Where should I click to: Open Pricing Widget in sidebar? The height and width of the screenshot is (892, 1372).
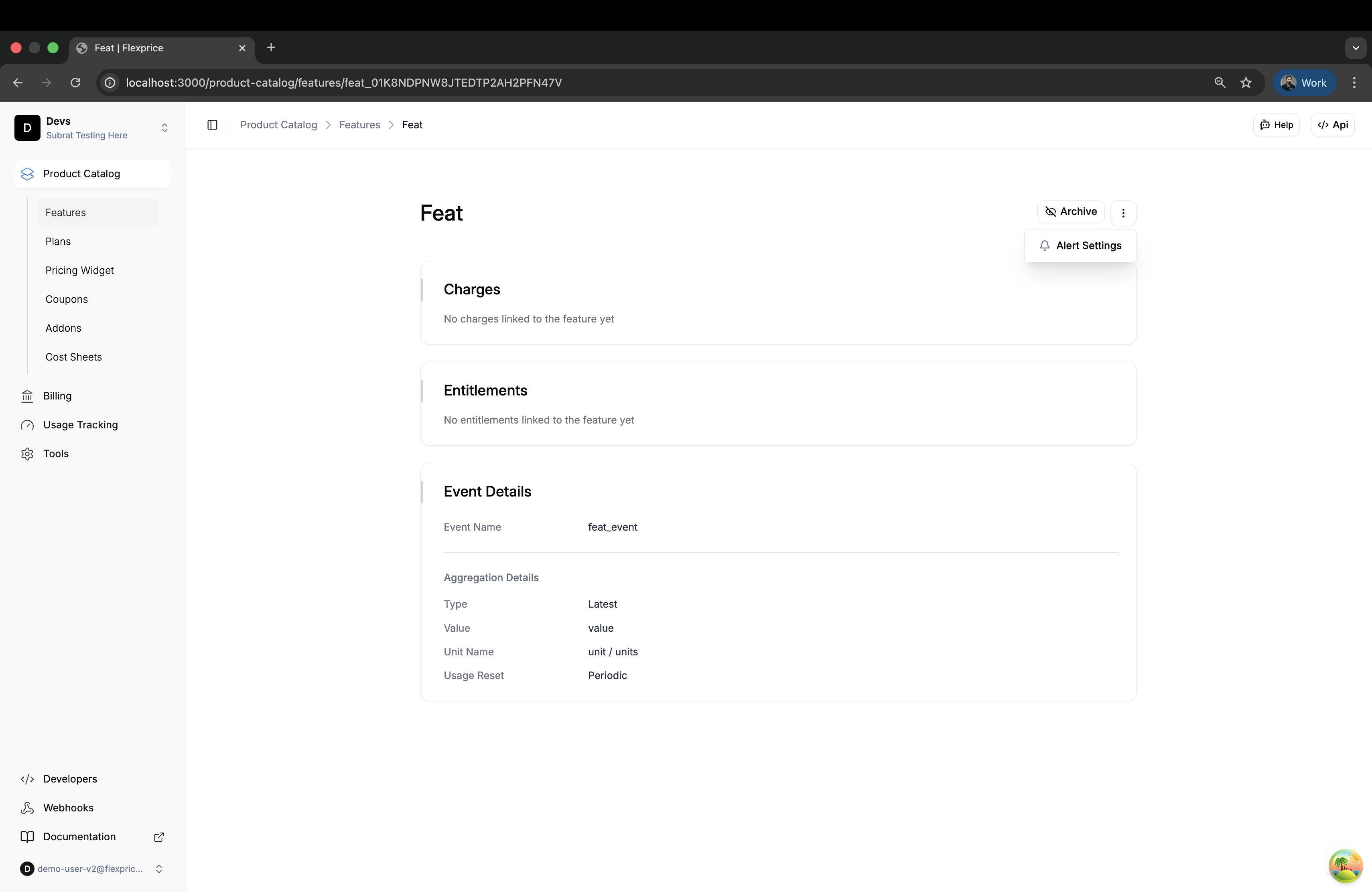[97, 270]
